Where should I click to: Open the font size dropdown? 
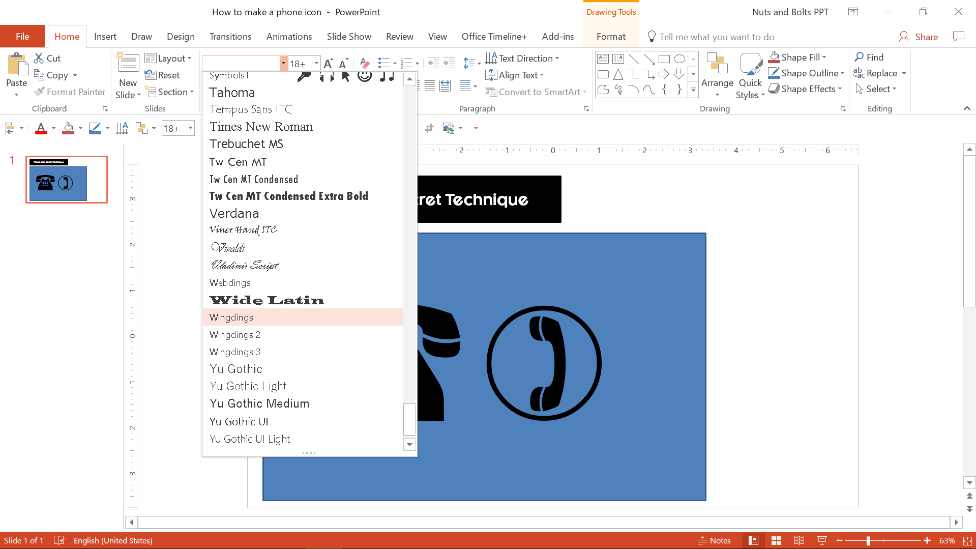point(316,63)
